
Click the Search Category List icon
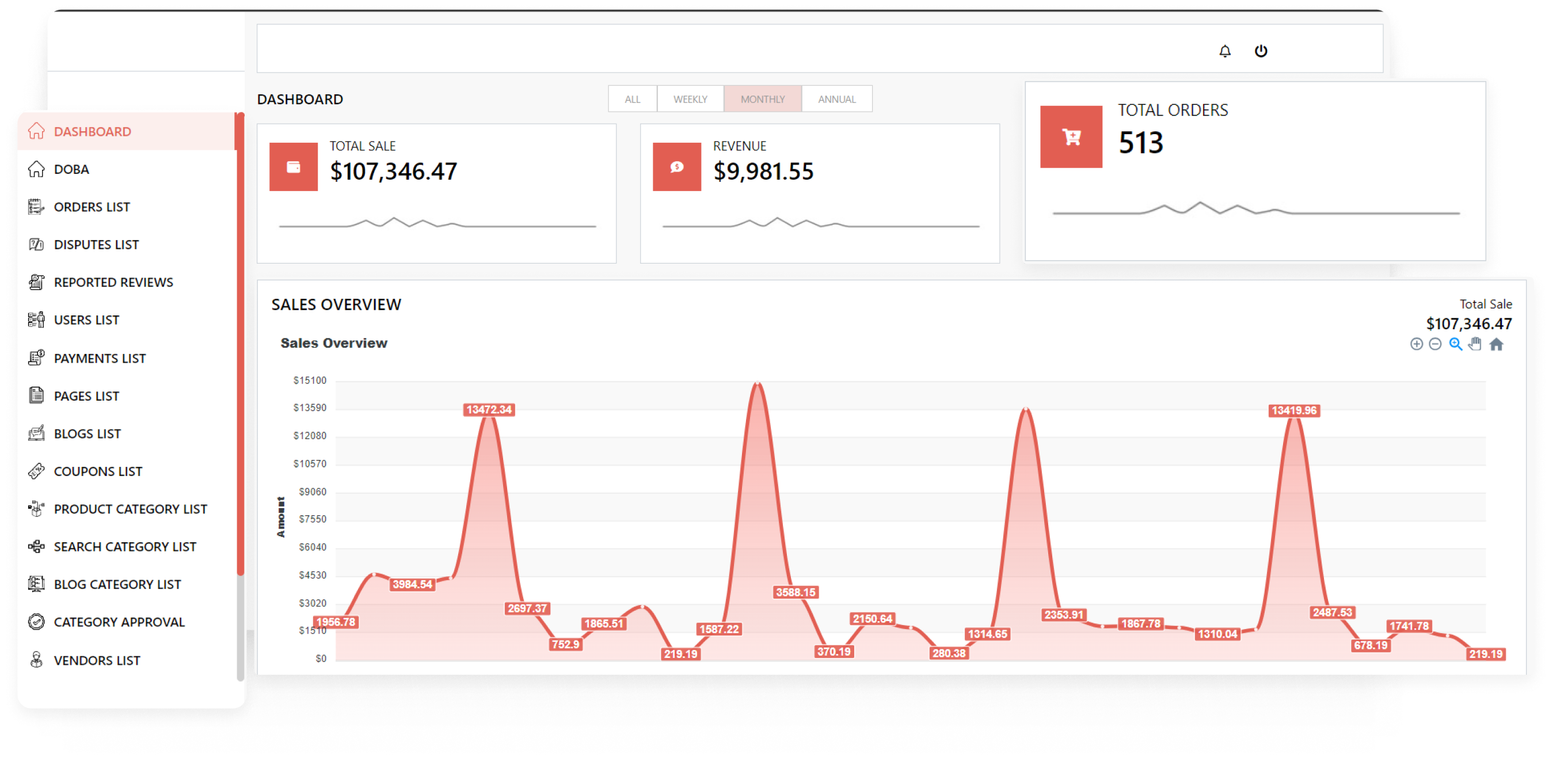click(36, 546)
